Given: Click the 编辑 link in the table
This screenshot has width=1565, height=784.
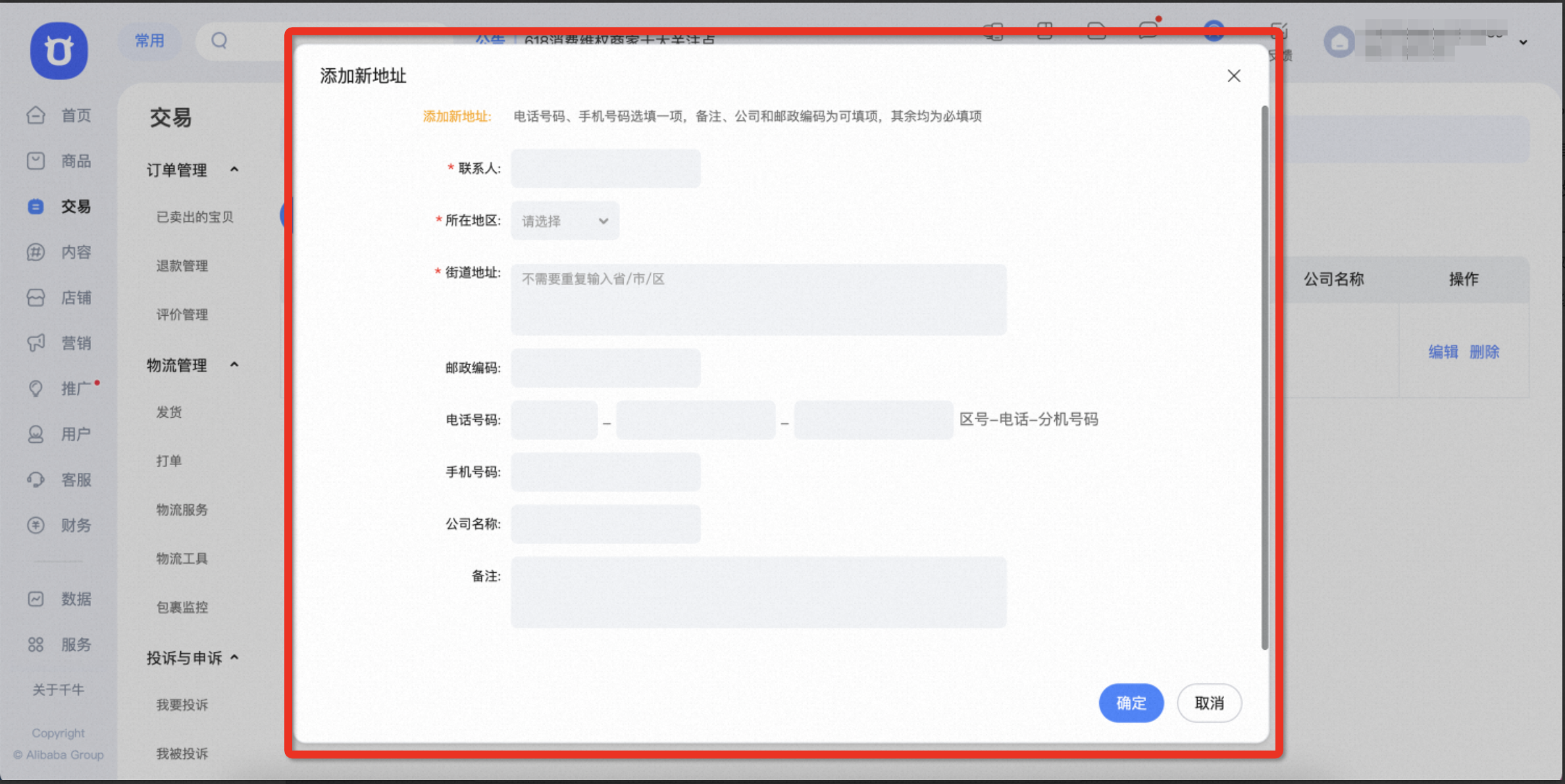Looking at the screenshot, I should (1443, 352).
